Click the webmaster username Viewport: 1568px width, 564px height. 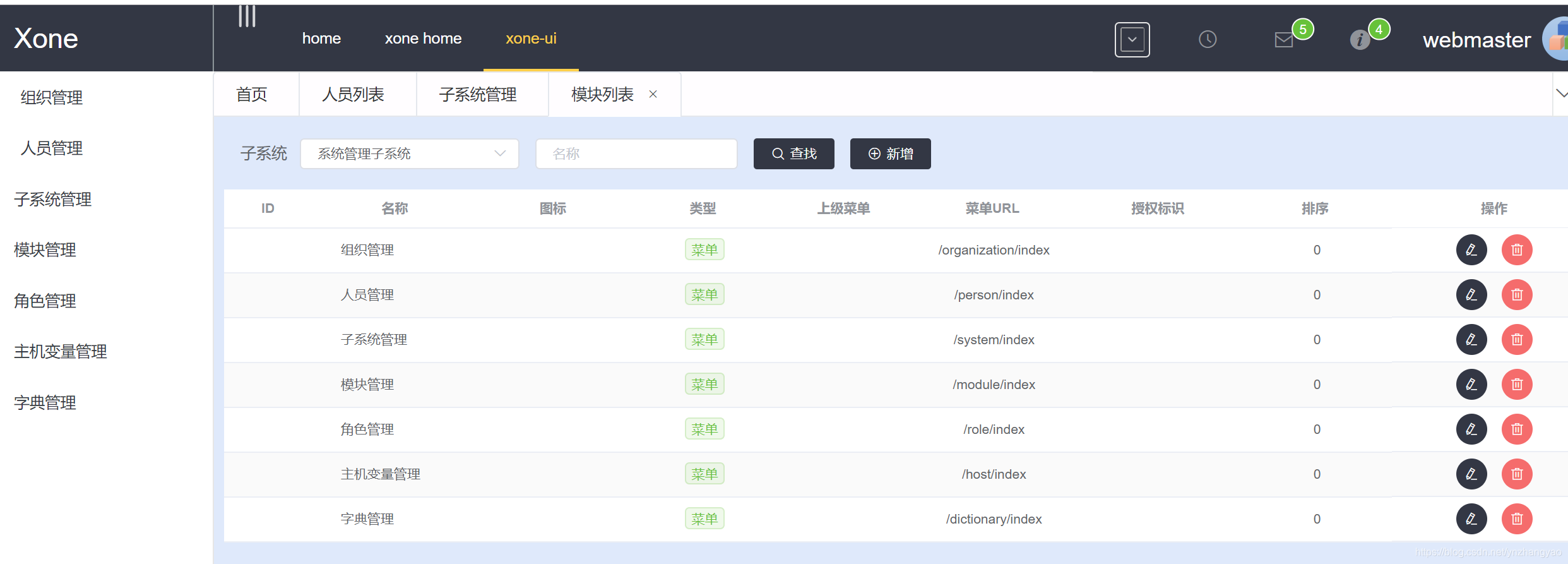(1476, 40)
